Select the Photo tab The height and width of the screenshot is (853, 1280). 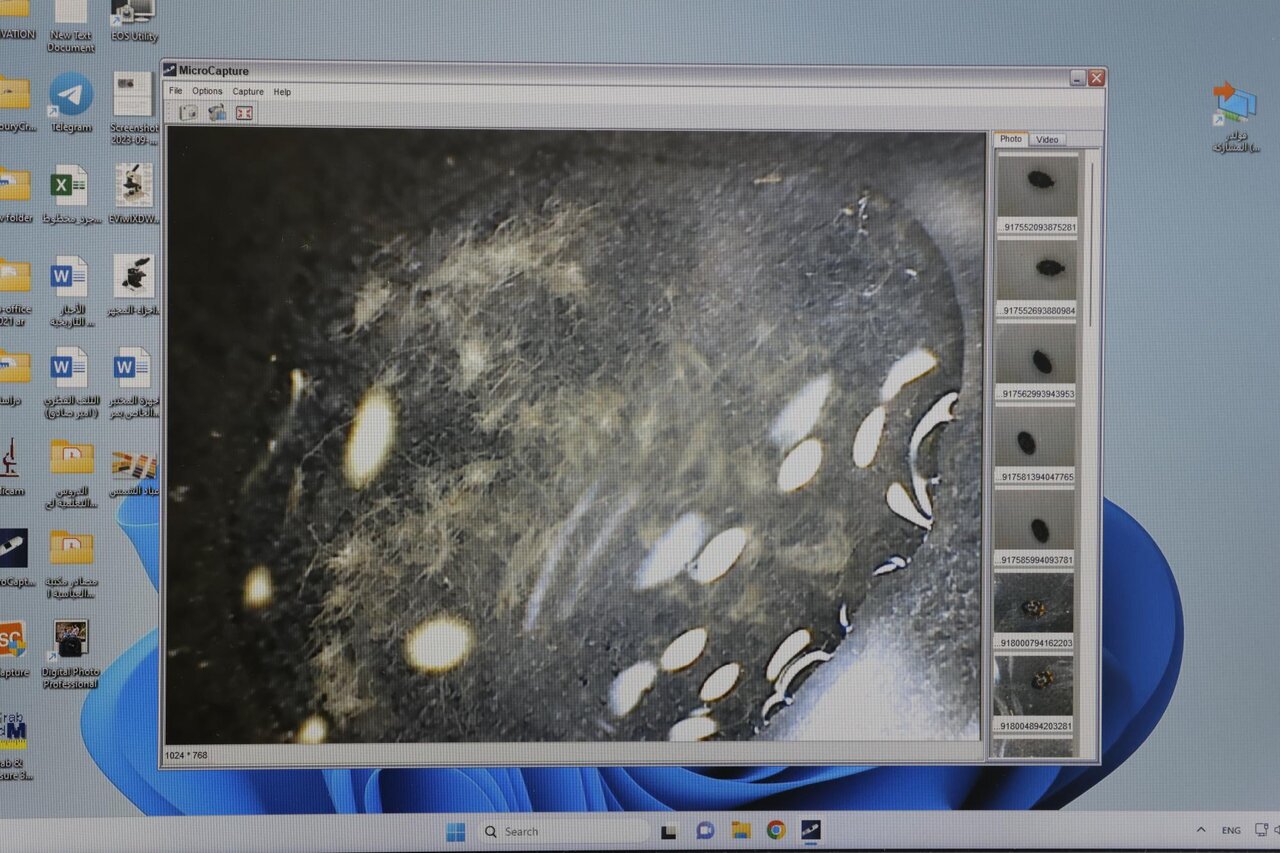tap(1011, 139)
